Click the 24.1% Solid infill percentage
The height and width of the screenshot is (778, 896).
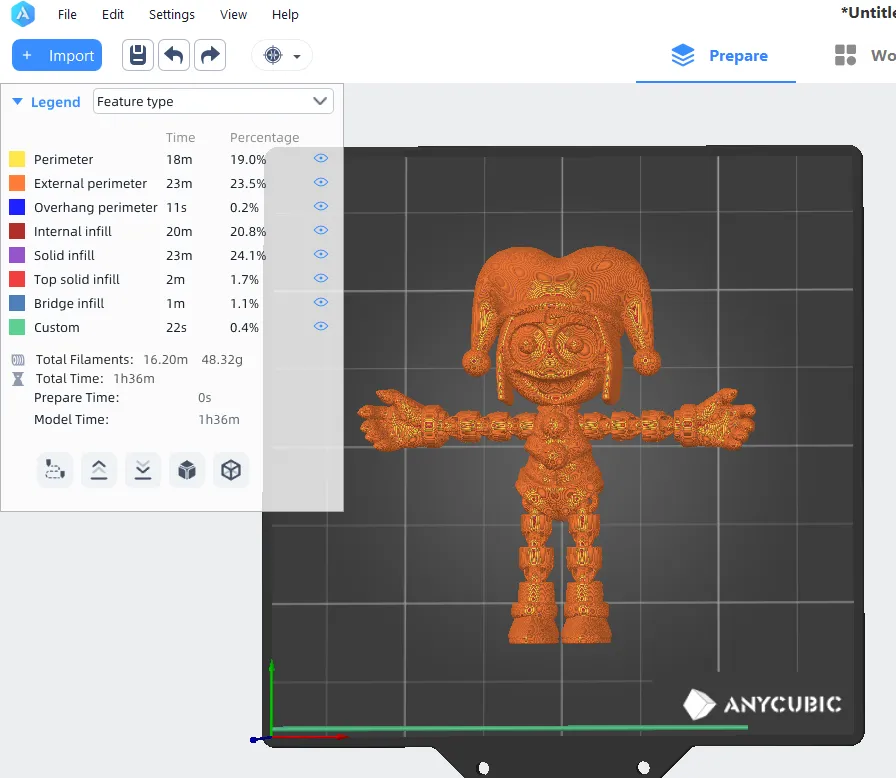point(248,255)
